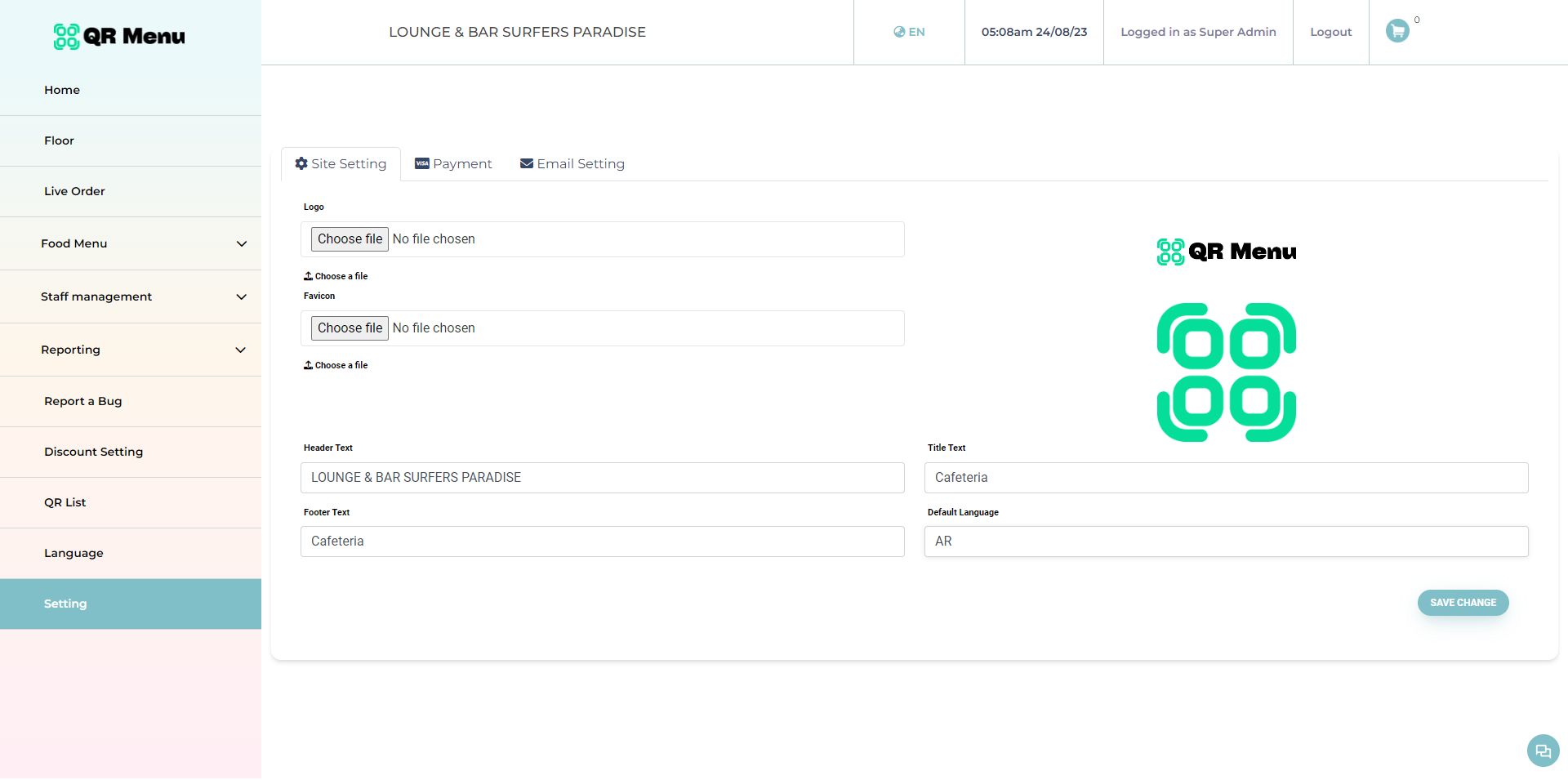Open the QR List page
Viewport: 1568px width, 780px height.
[131, 502]
